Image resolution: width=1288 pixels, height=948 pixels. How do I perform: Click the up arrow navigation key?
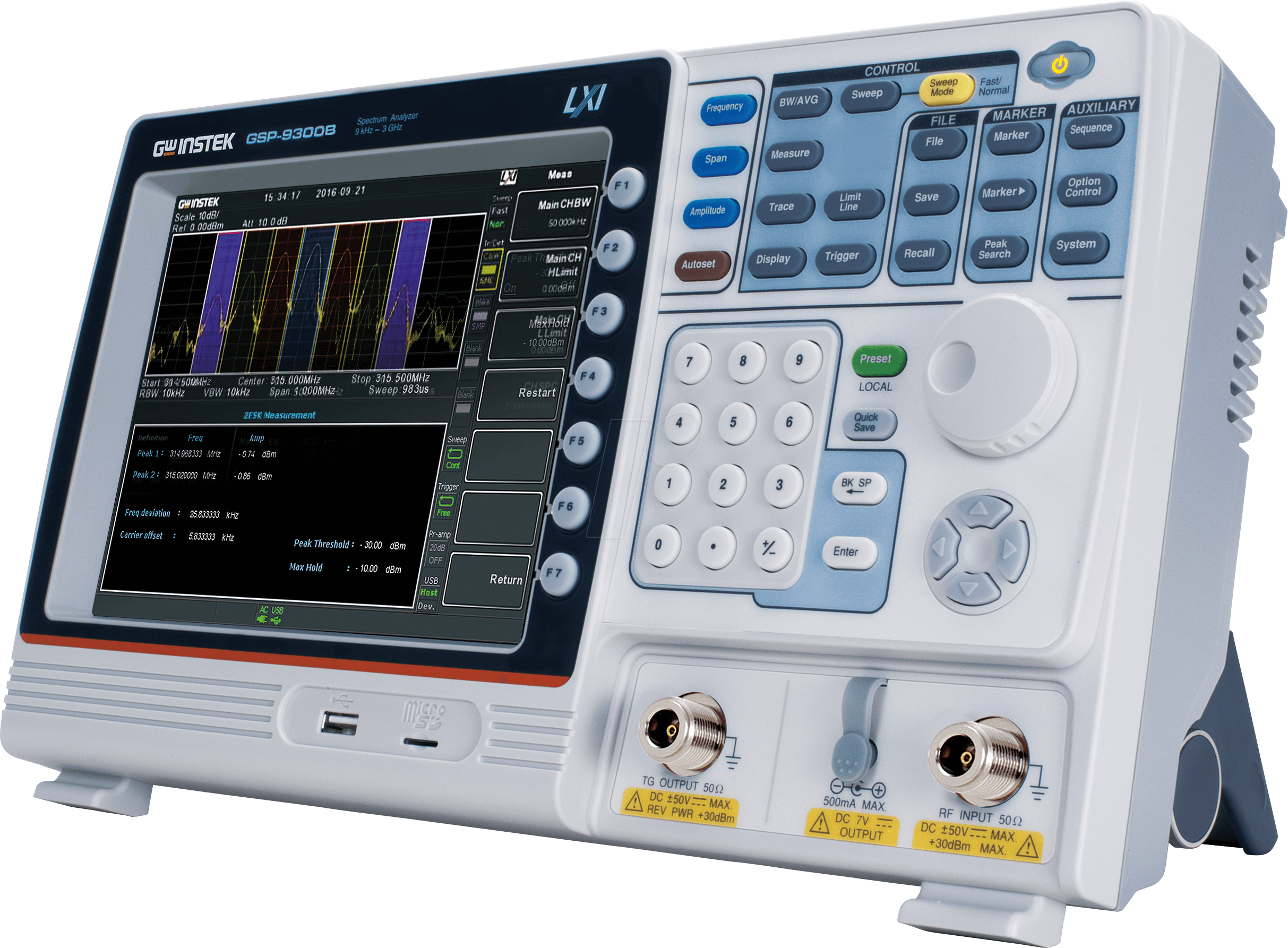coord(981,510)
